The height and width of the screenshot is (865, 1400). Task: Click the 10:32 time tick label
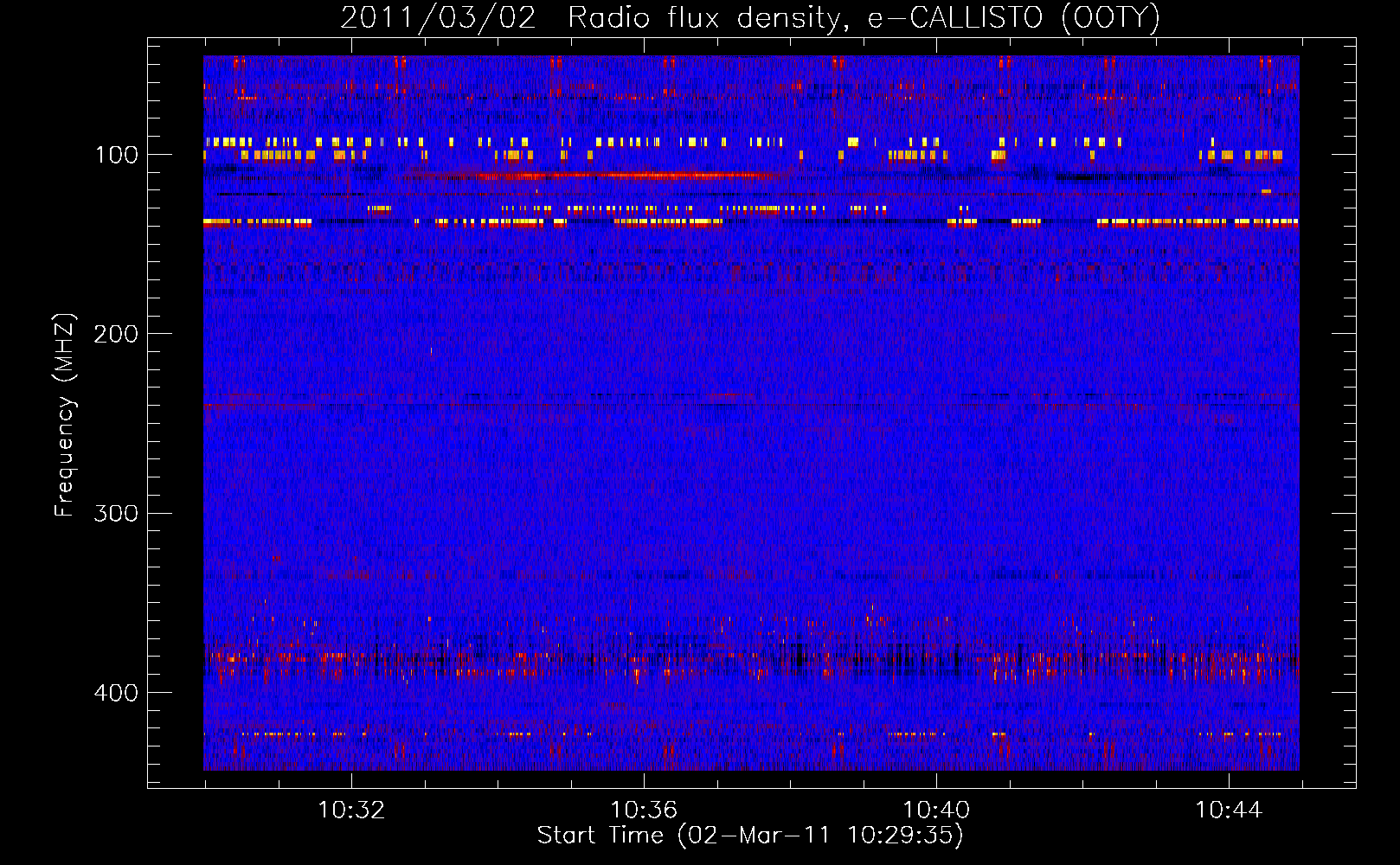pos(351,811)
